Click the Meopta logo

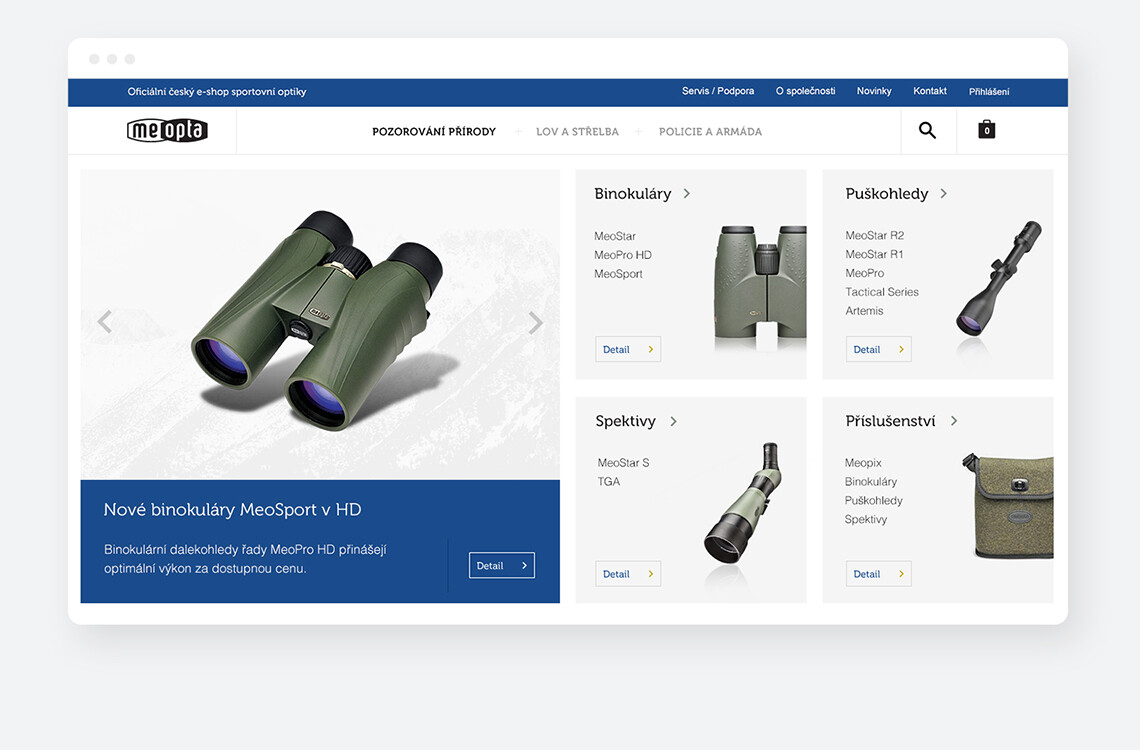tap(167, 131)
